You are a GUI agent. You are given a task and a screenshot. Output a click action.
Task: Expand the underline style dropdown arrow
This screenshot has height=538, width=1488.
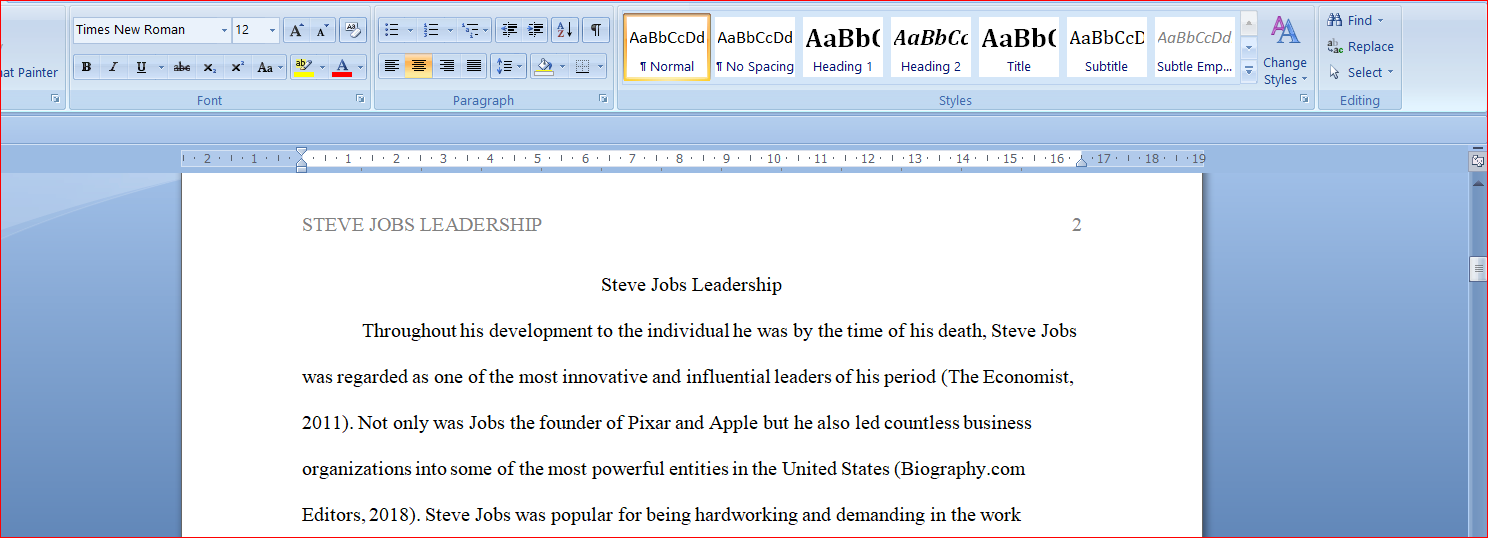[x=160, y=67]
